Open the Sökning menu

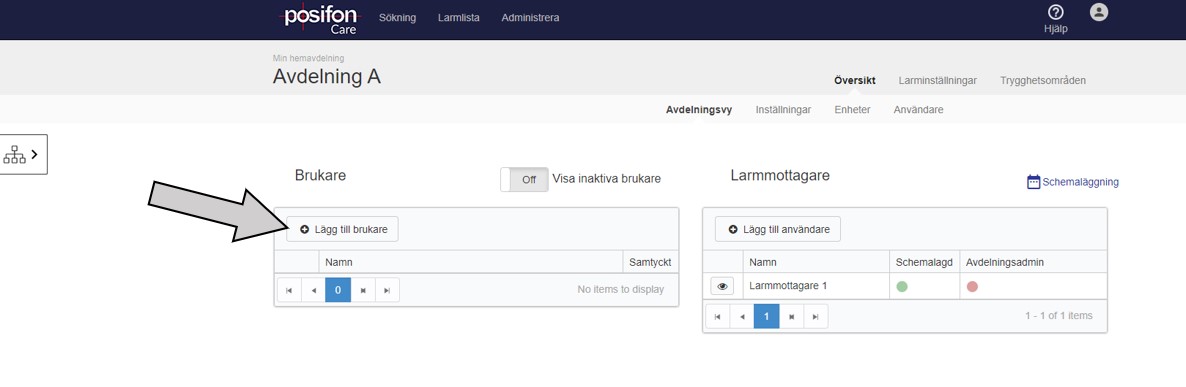click(397, 18)
